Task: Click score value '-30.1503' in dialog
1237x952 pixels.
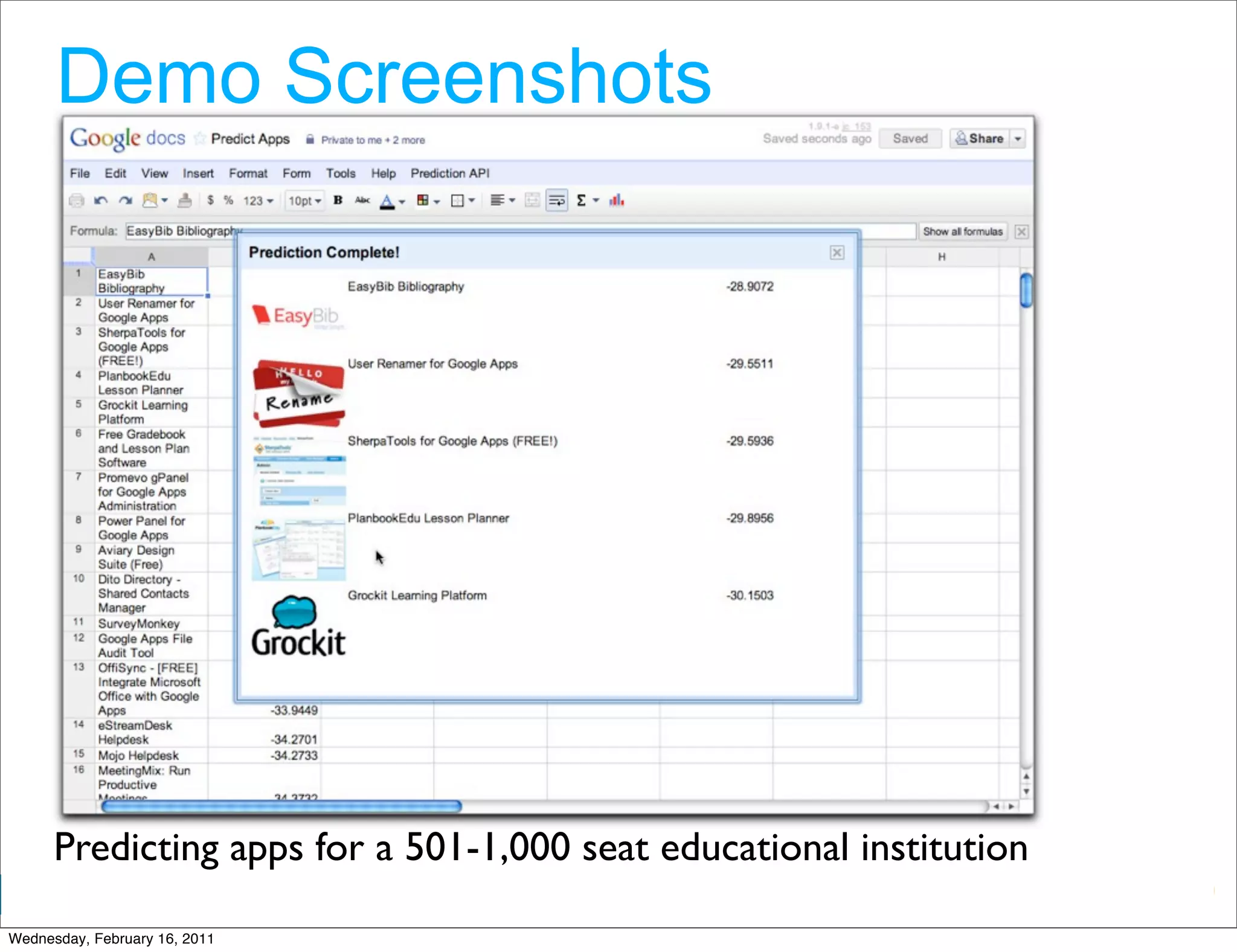Action: (750, 596)
